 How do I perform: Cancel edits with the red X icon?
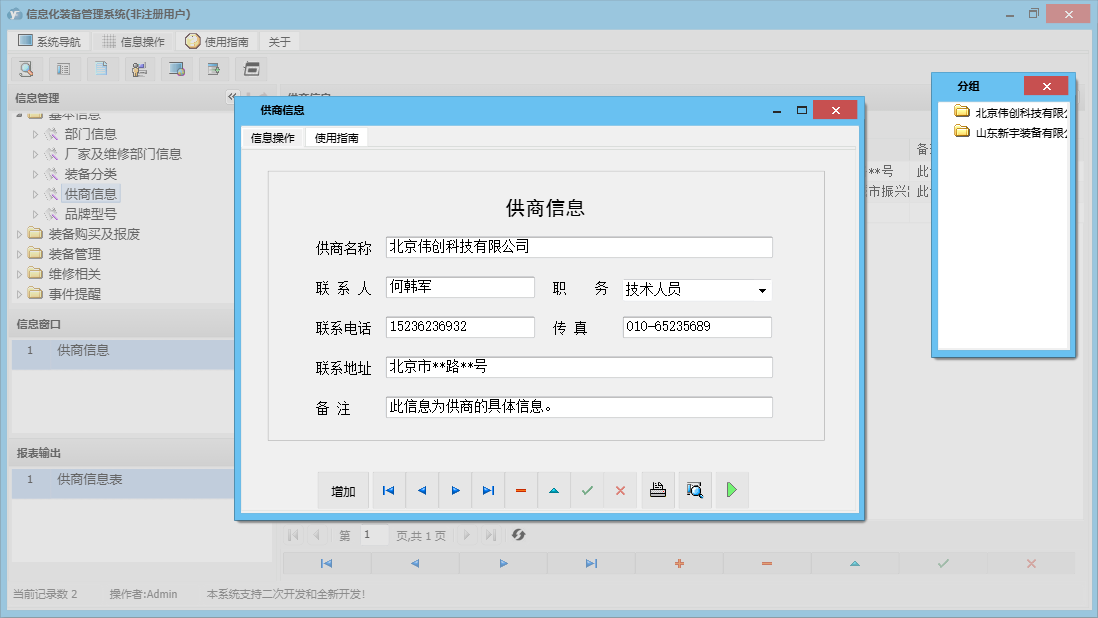619,490
